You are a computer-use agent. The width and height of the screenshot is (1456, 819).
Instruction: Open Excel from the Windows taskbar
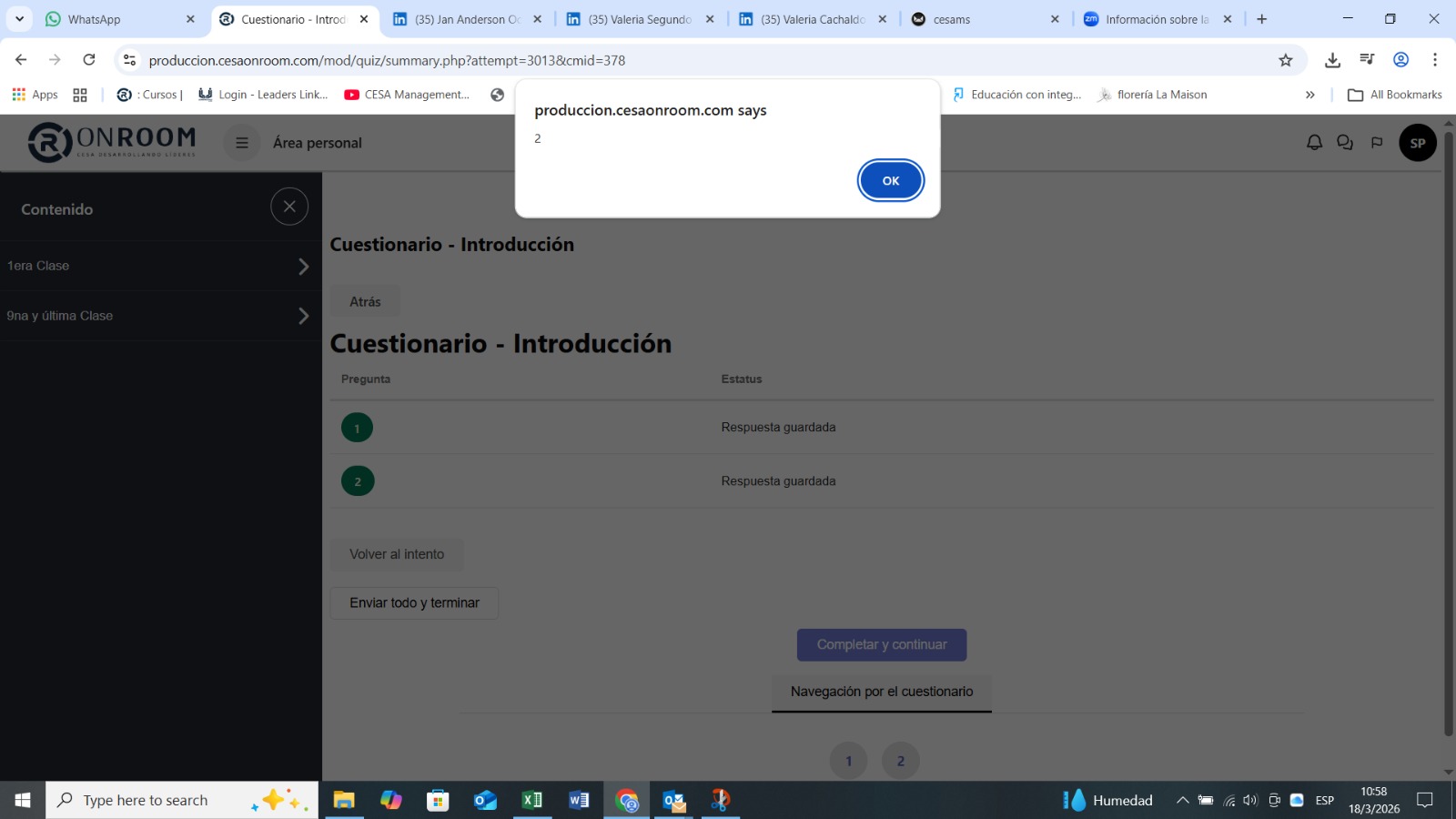[532, 800]
